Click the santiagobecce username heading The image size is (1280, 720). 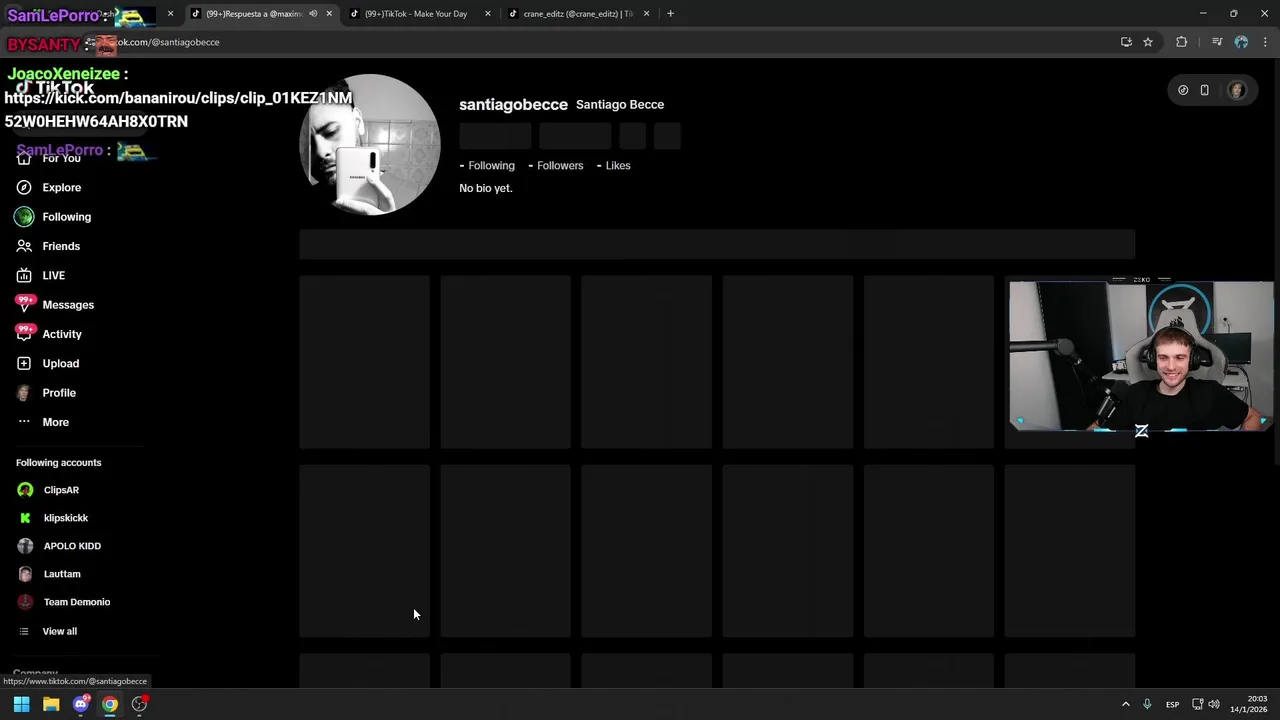pos(513,104)
